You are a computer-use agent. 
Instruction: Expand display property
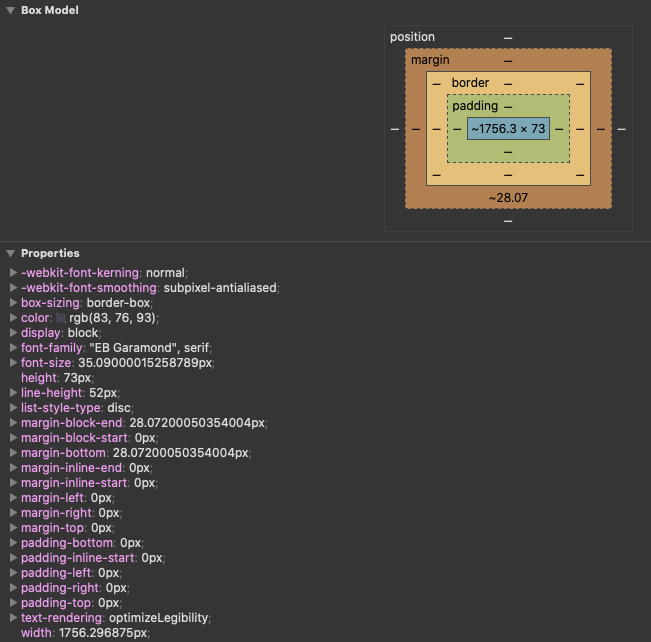13,333
